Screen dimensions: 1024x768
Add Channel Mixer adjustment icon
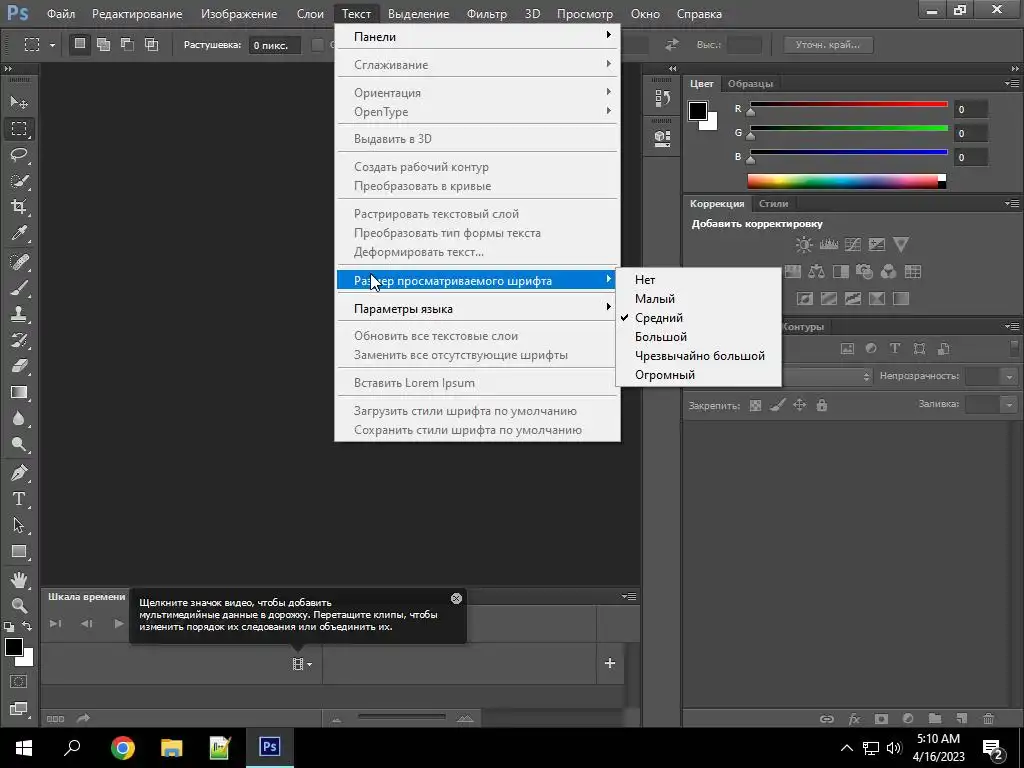tap(888, 272)
